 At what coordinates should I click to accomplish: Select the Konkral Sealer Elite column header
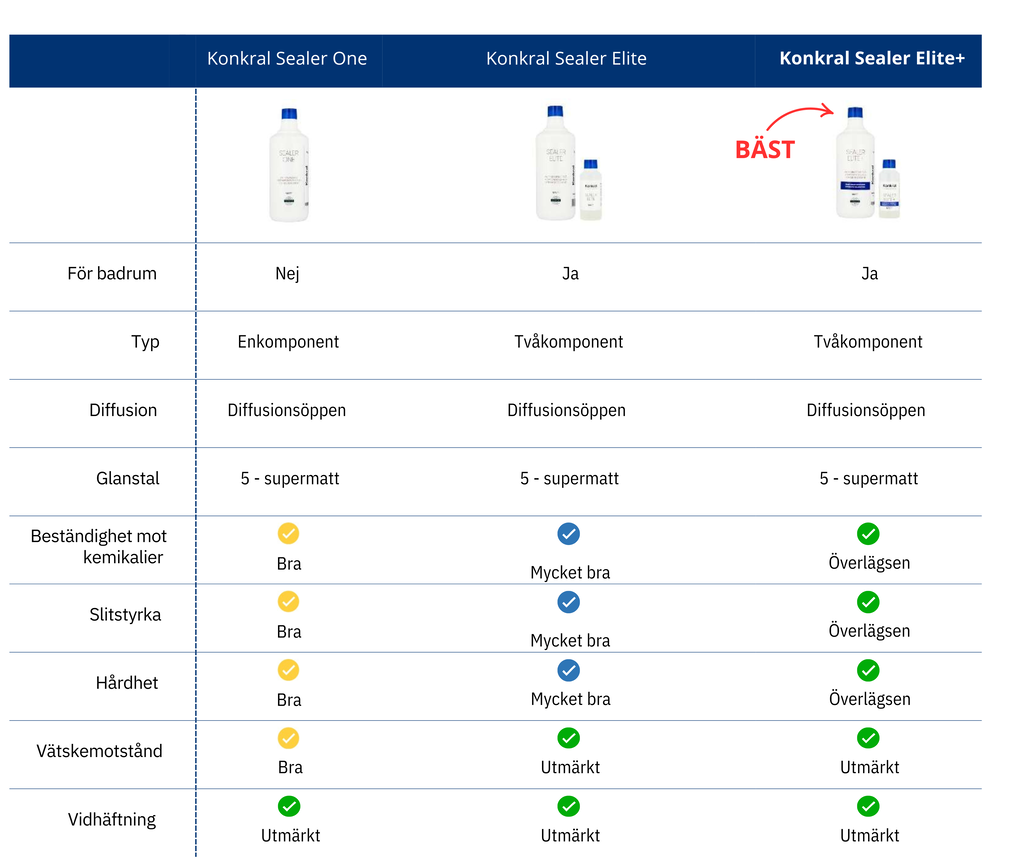click(566, 59)
